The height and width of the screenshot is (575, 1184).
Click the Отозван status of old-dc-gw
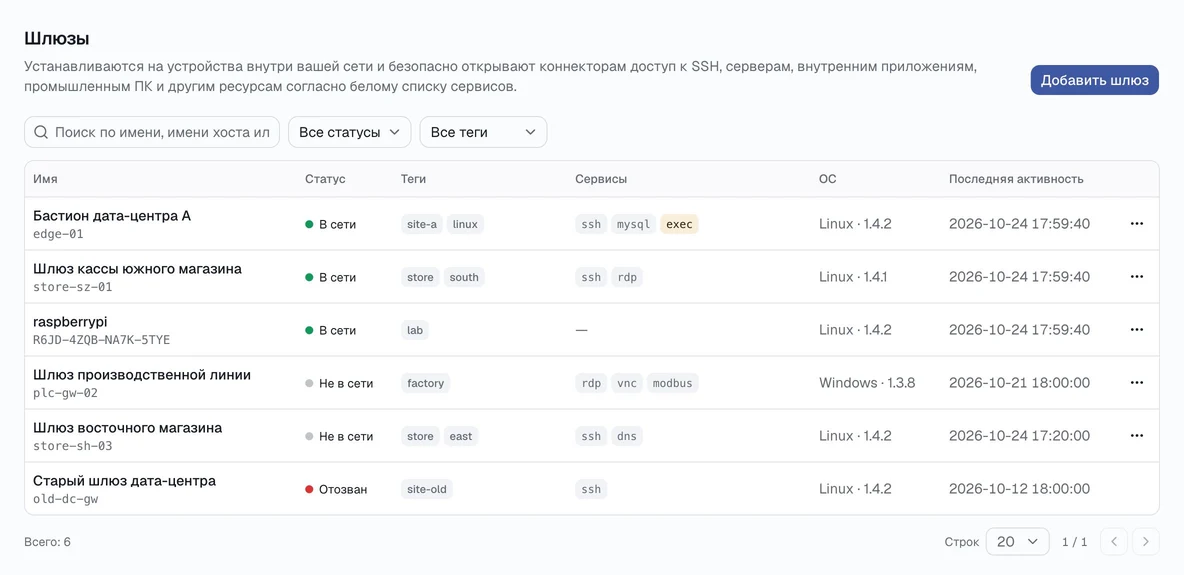336,489
